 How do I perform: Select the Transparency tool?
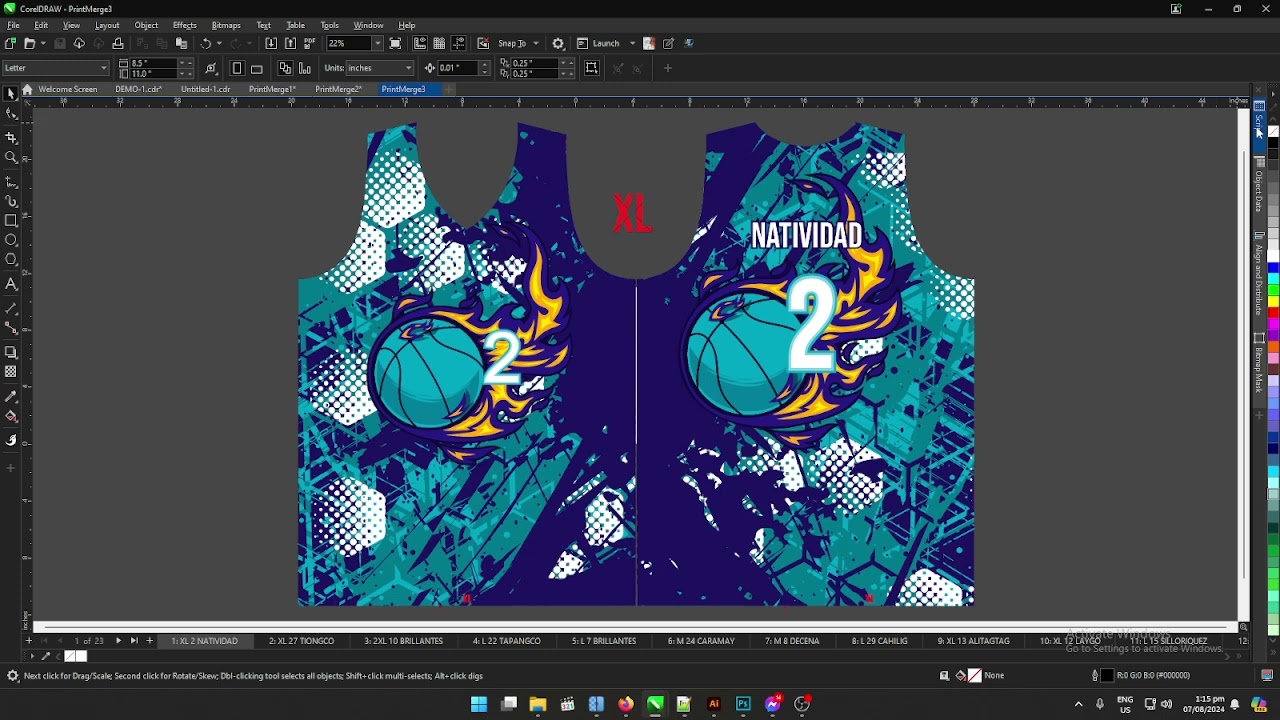point(11,372)
